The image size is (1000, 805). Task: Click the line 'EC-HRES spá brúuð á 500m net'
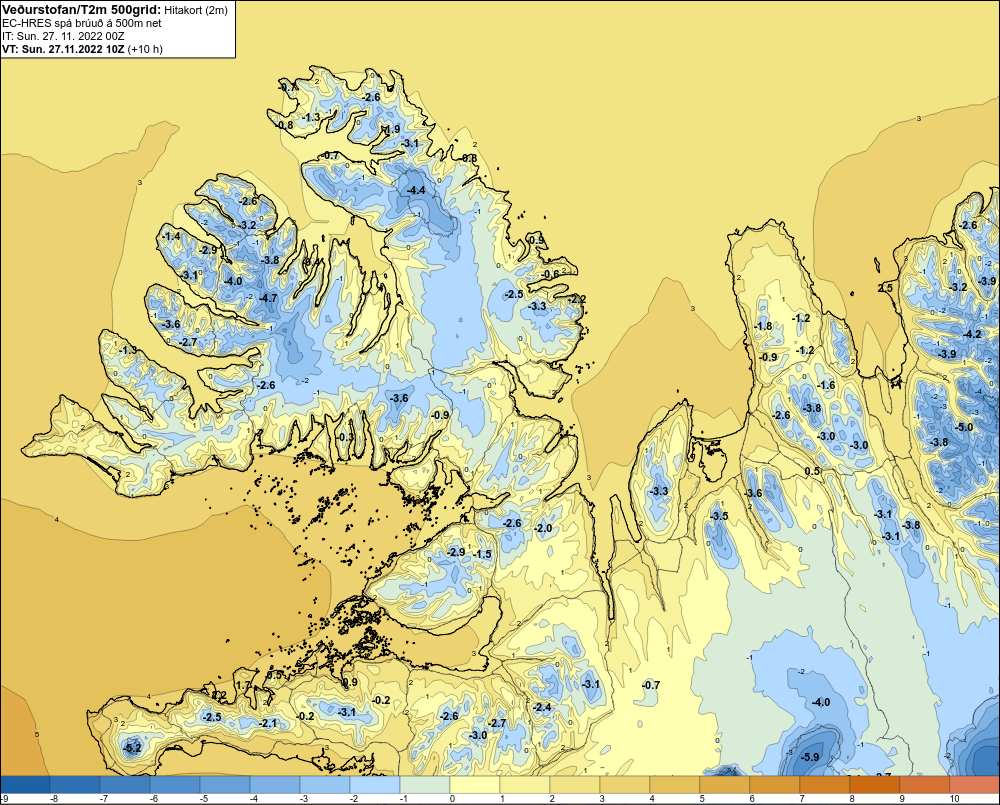pyautogui.click(x=82, y=23)
